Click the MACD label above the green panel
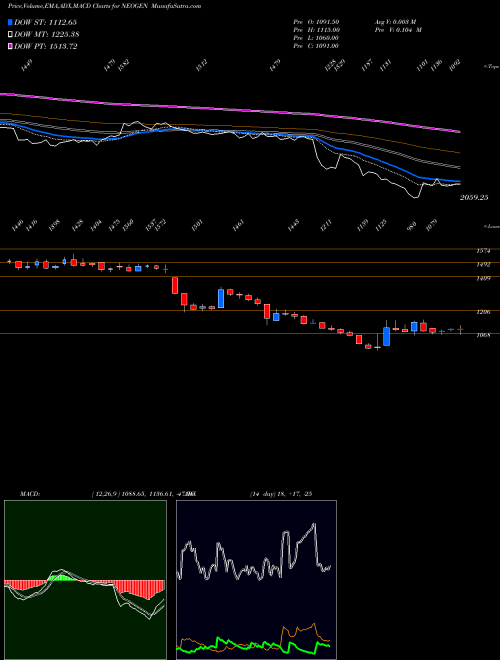Viewport: 500px width, 660px height. coord(30,494)
